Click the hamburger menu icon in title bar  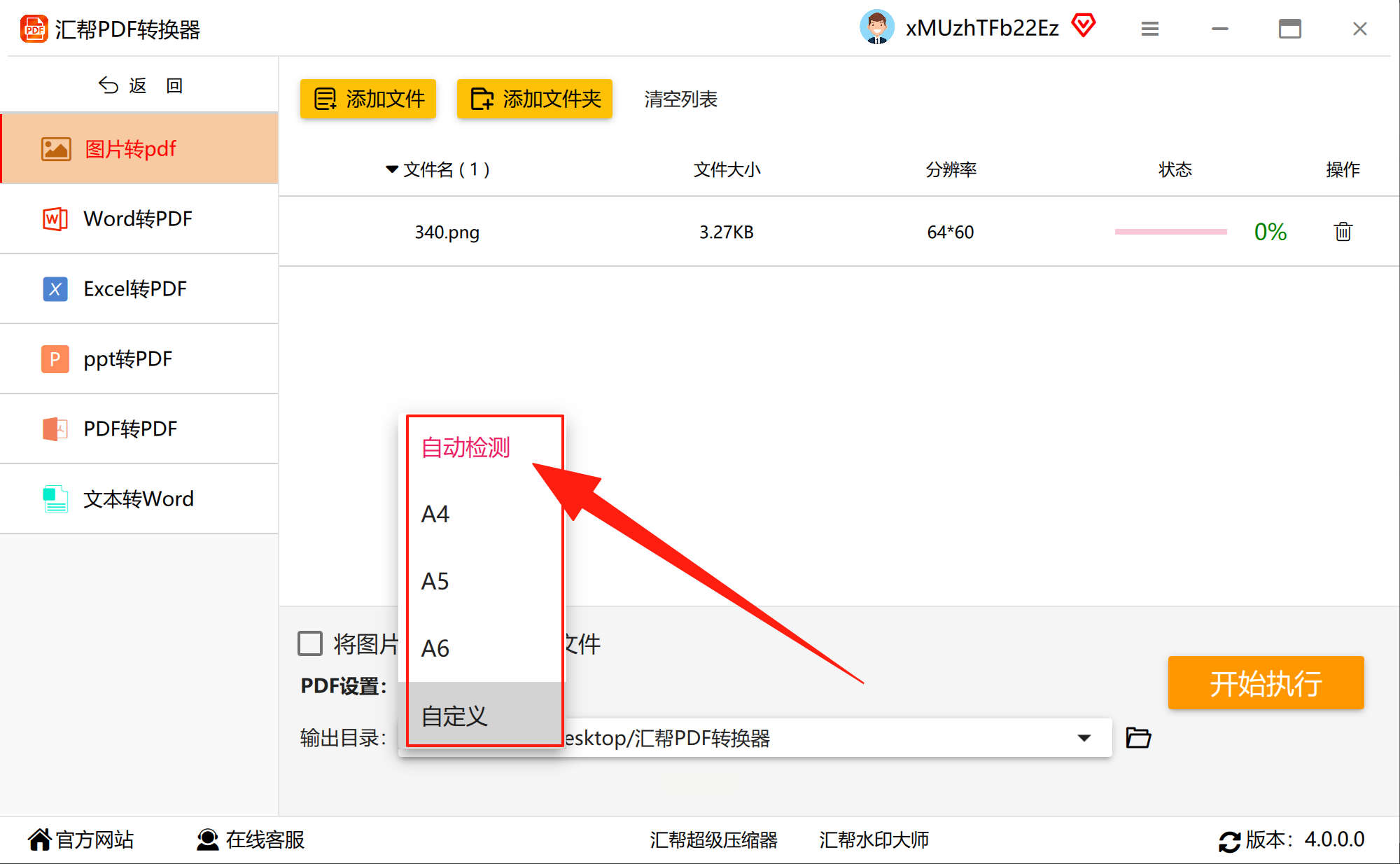[1149, 29]
